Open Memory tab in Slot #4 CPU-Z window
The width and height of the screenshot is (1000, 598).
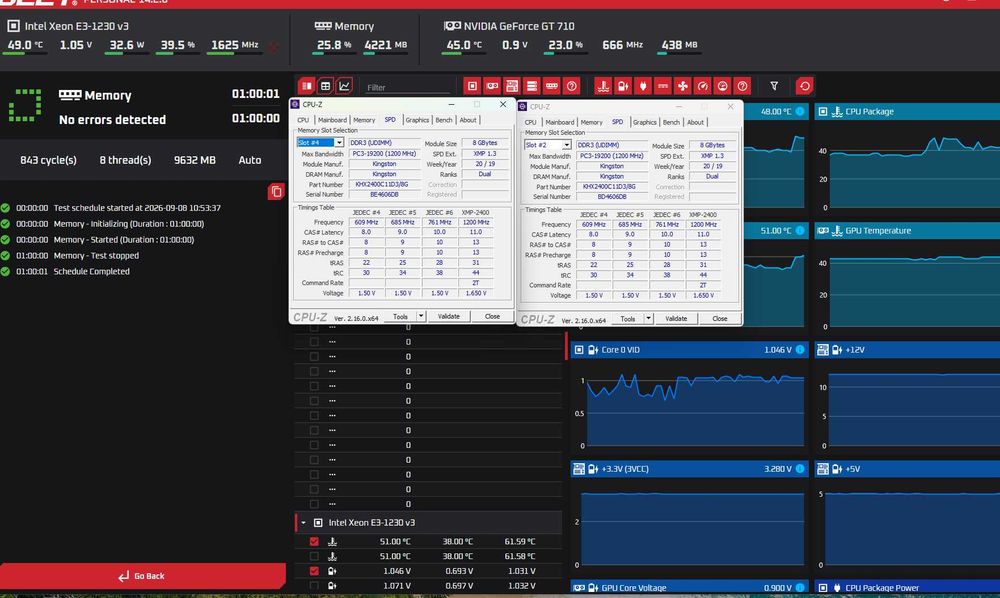[x=364, y=120]
